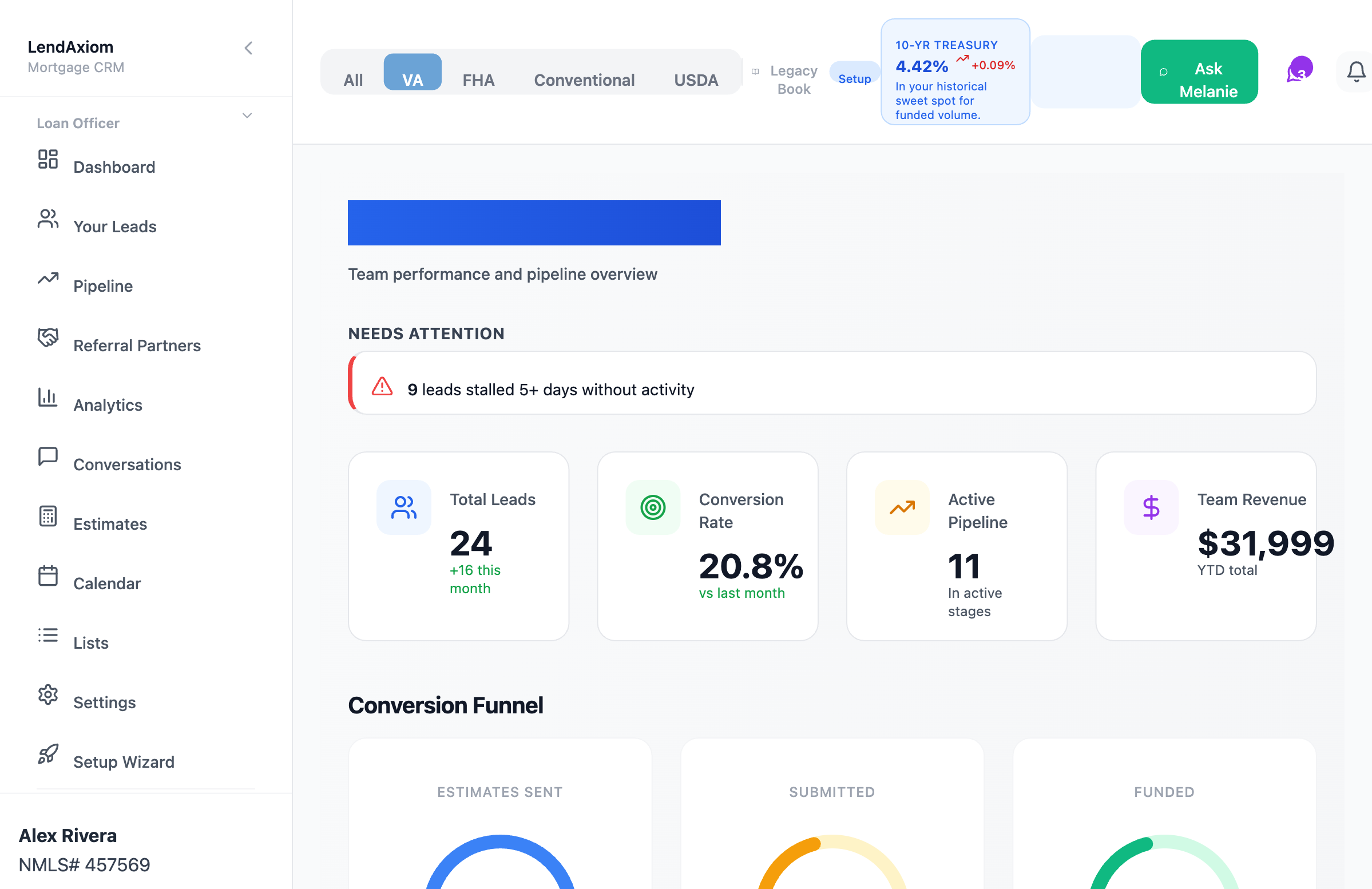The height and width of the screenshot is (889, 1372).
Task: Open the Pipeline menu item
Action: (102, 286)
